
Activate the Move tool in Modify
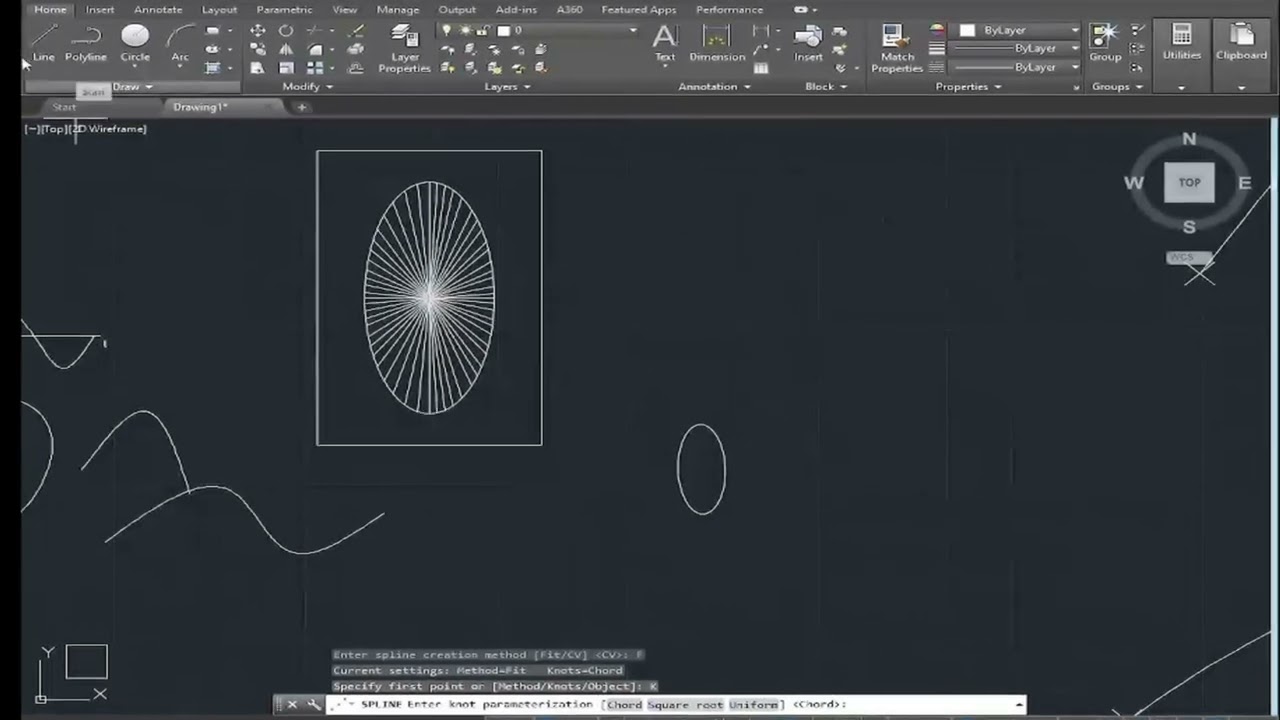(258, 30)
